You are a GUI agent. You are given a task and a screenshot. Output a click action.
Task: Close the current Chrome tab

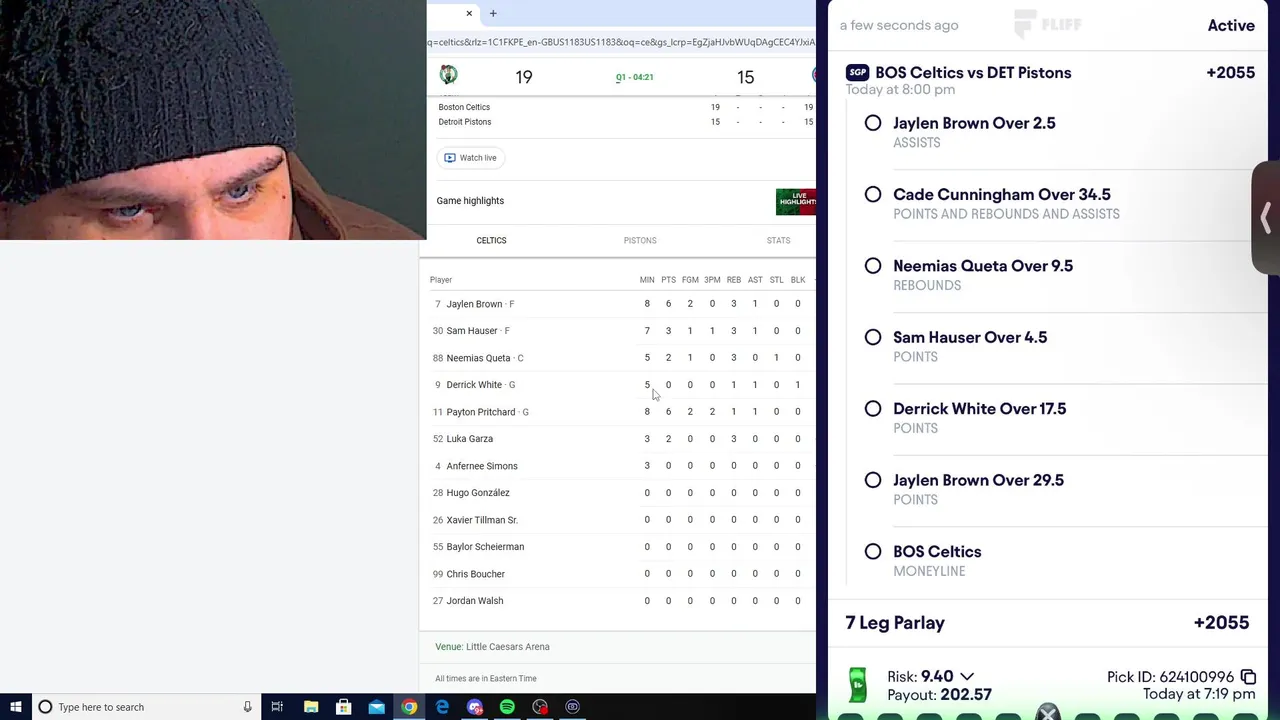[x=469, y=13]
